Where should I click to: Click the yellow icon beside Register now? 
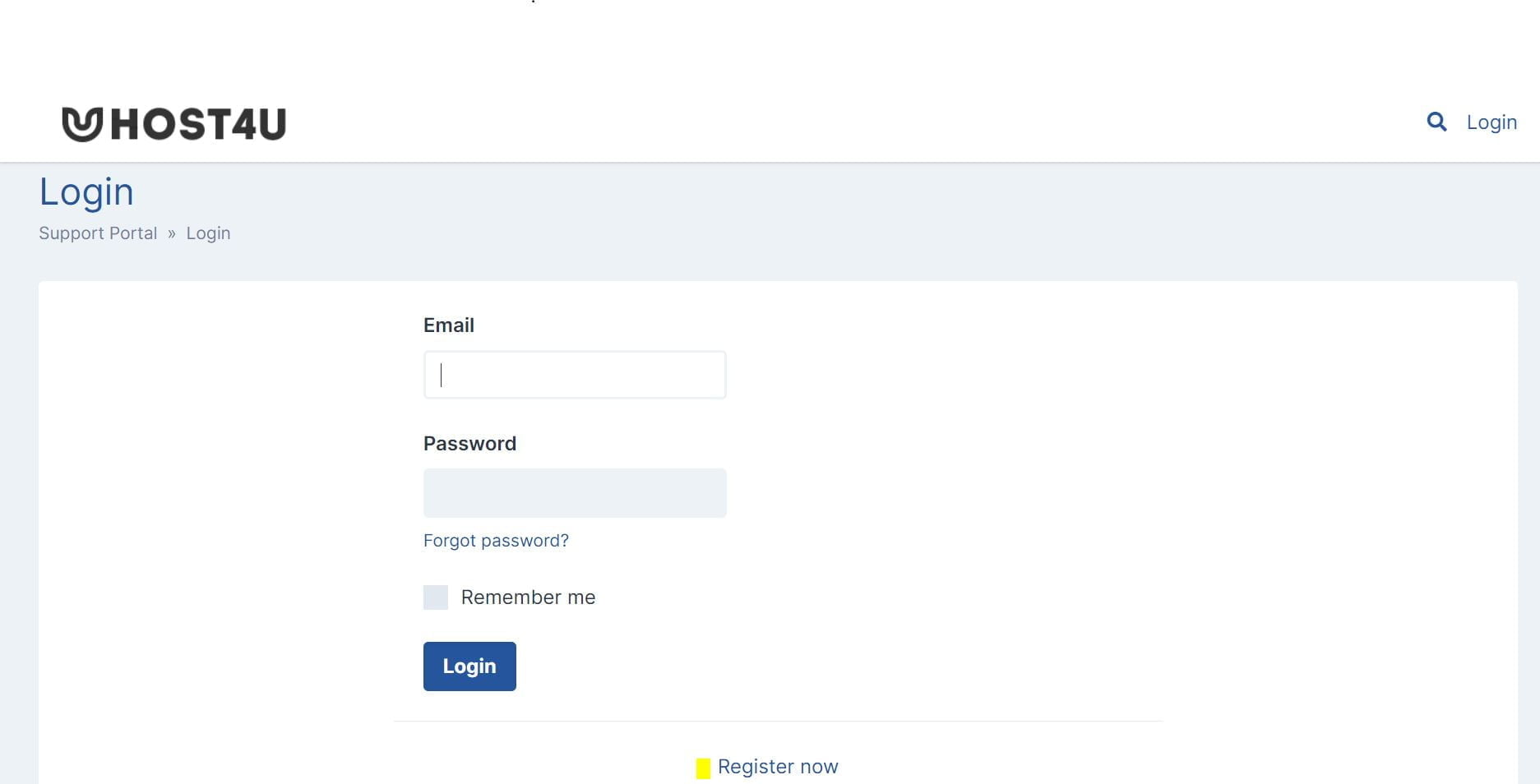(x=703, y=768)
